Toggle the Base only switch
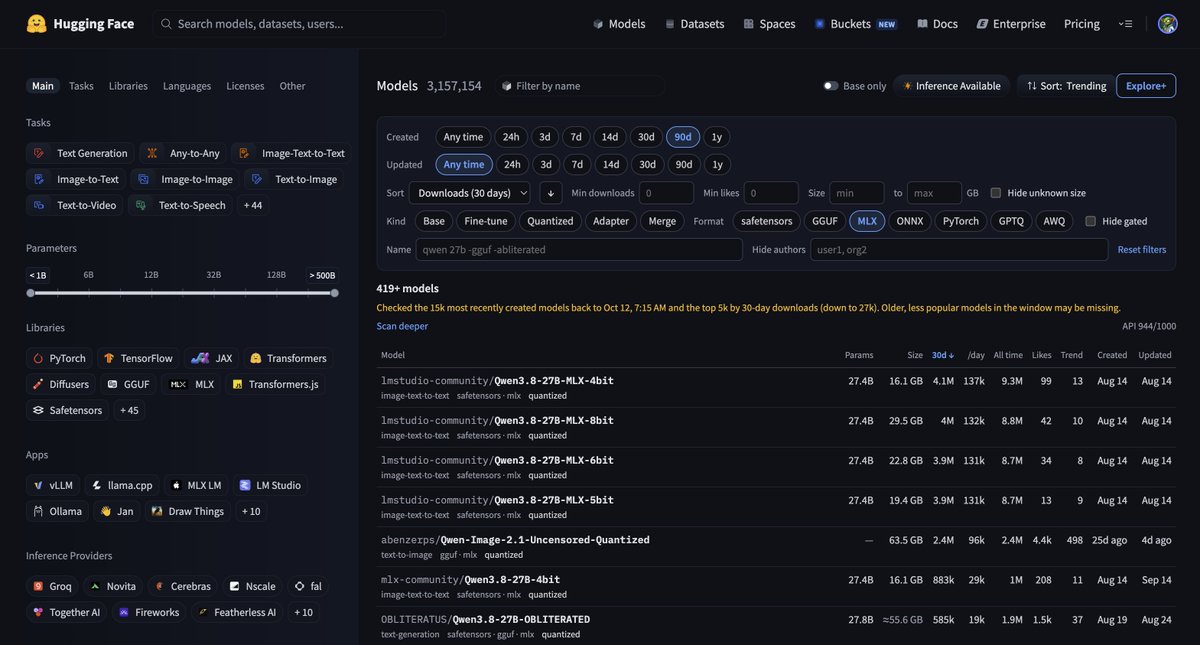Screen dimensions: 1200x645 (830, 86)
